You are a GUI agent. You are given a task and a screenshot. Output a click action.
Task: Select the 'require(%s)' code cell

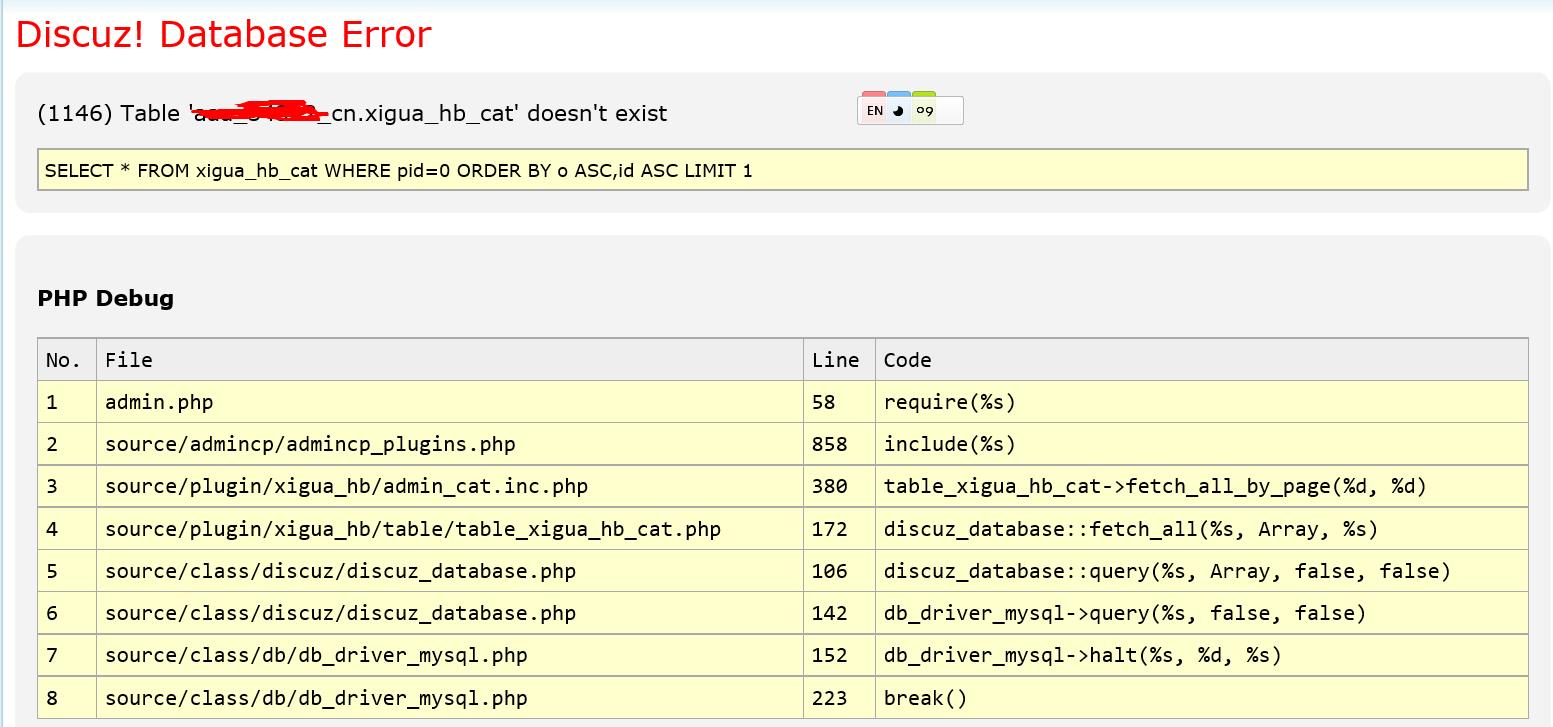[x=1202, y=402]
